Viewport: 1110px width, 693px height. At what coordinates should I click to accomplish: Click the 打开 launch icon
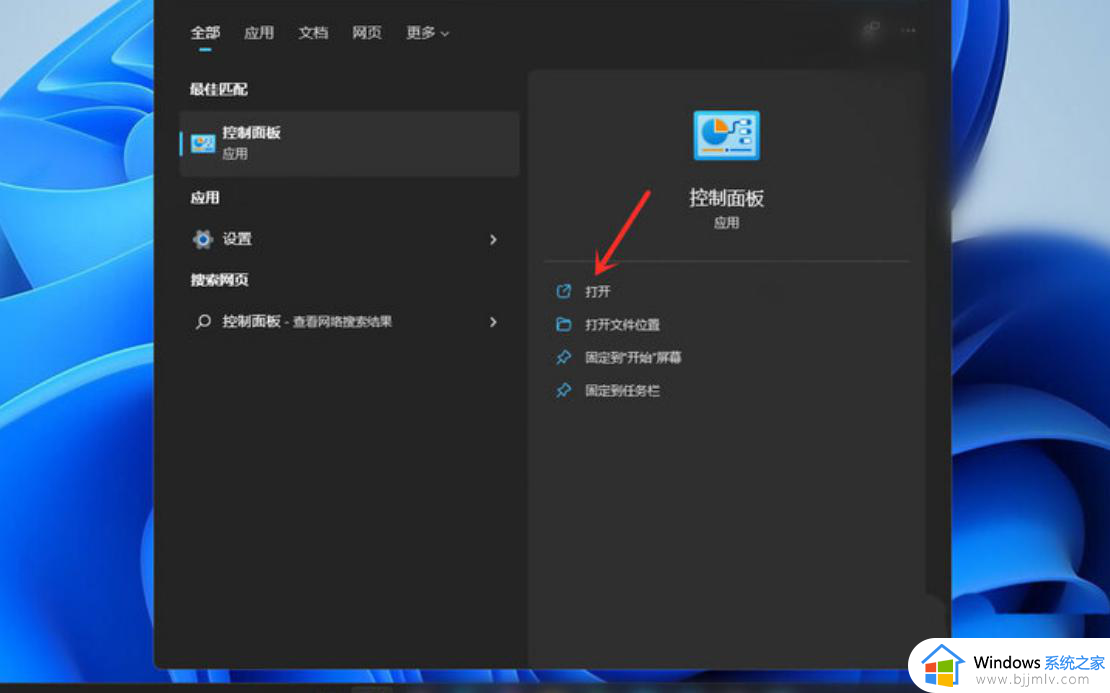point(563,291)
